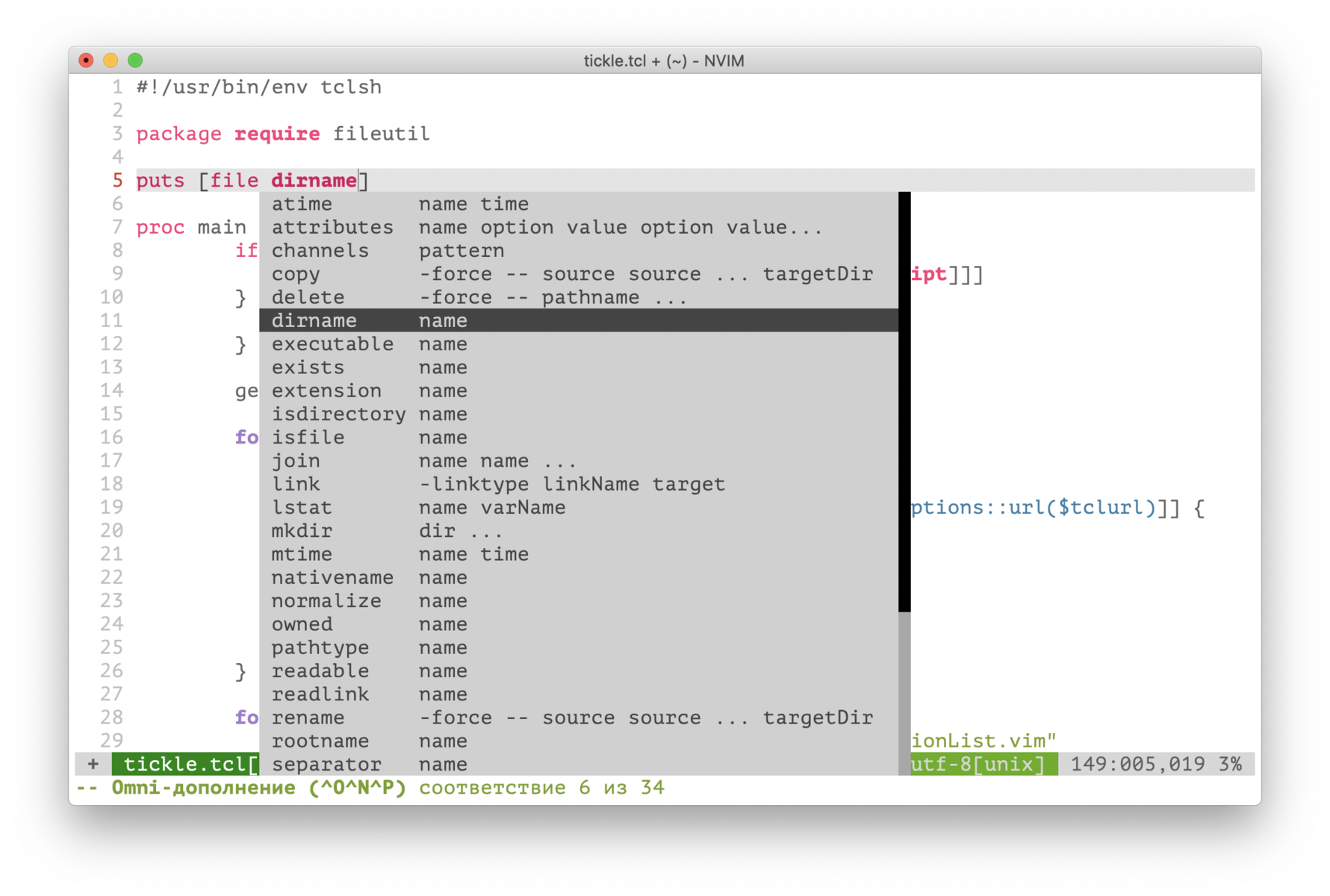Image resolution: width=1330 pixels, height=896 pixels.
Task: Click the 149:005,019 cursor position indicator
Action: [x=1137, y=764]
